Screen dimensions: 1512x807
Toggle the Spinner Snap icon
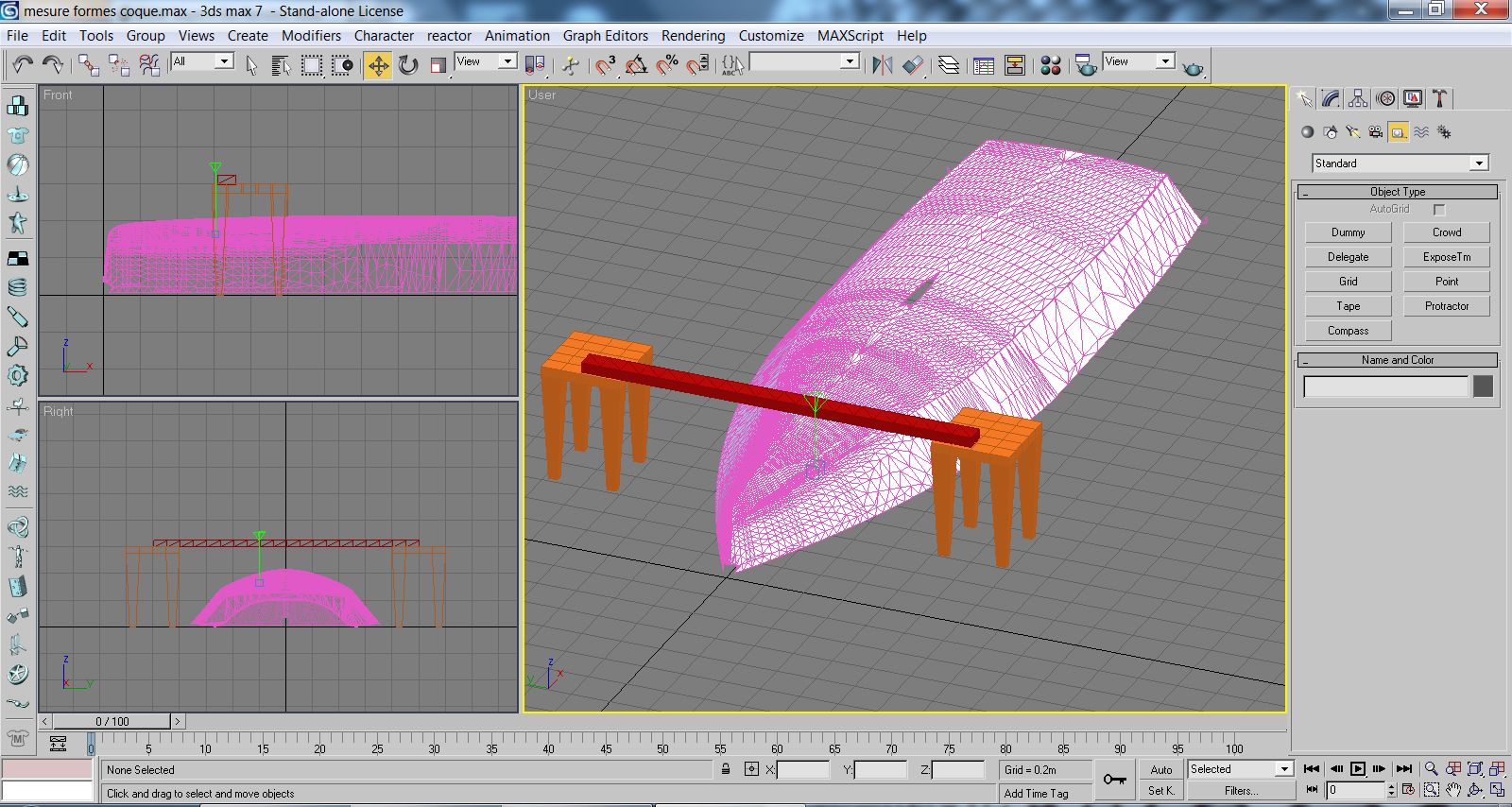[x=698, y=64]
